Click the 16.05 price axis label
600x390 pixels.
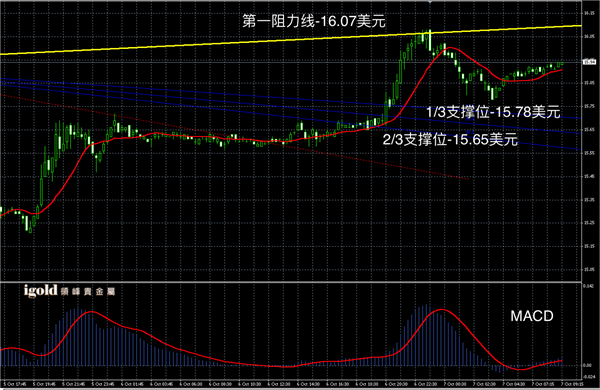click(589, 37)
